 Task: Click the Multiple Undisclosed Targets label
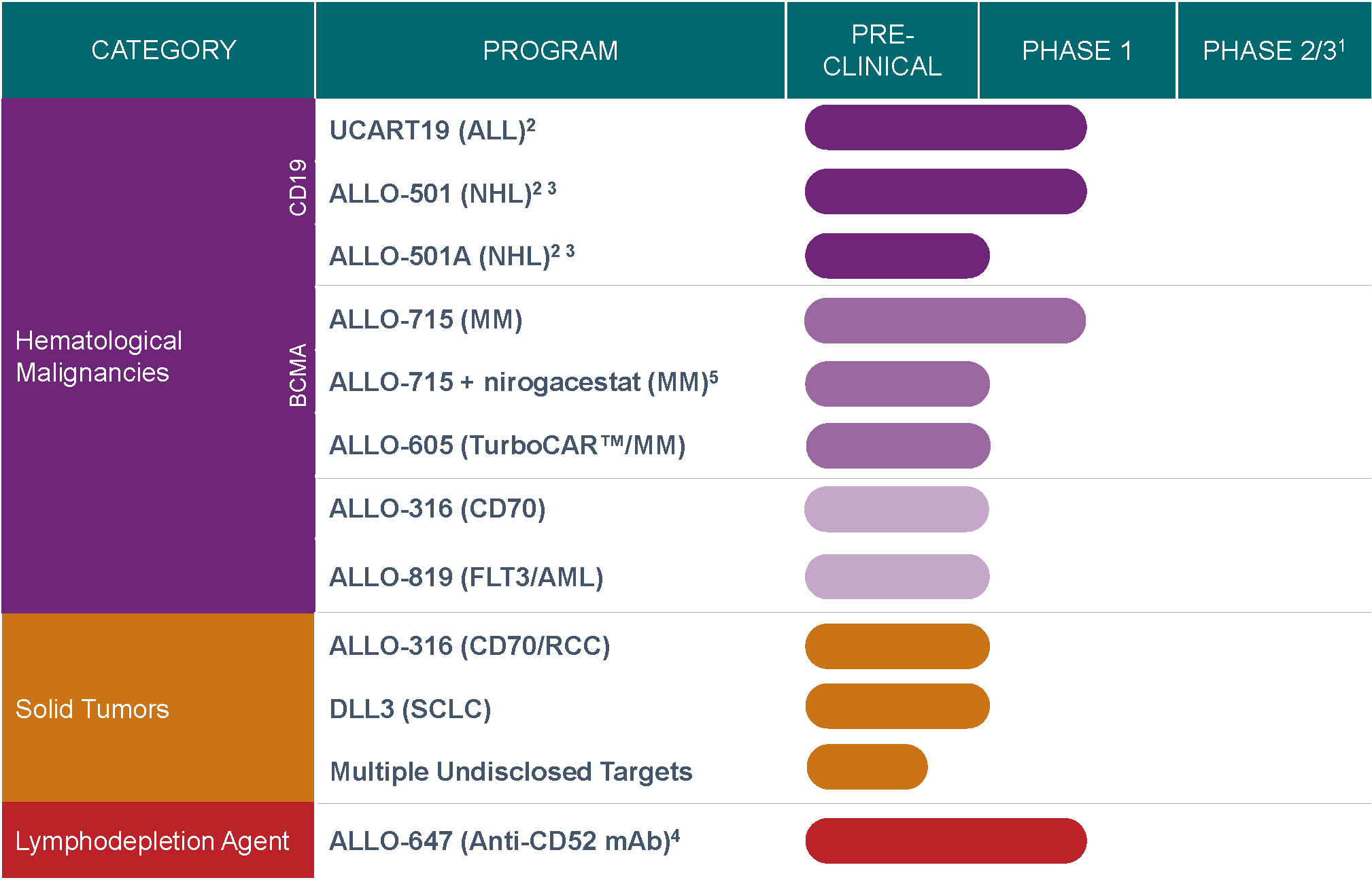tap(511, 772)
